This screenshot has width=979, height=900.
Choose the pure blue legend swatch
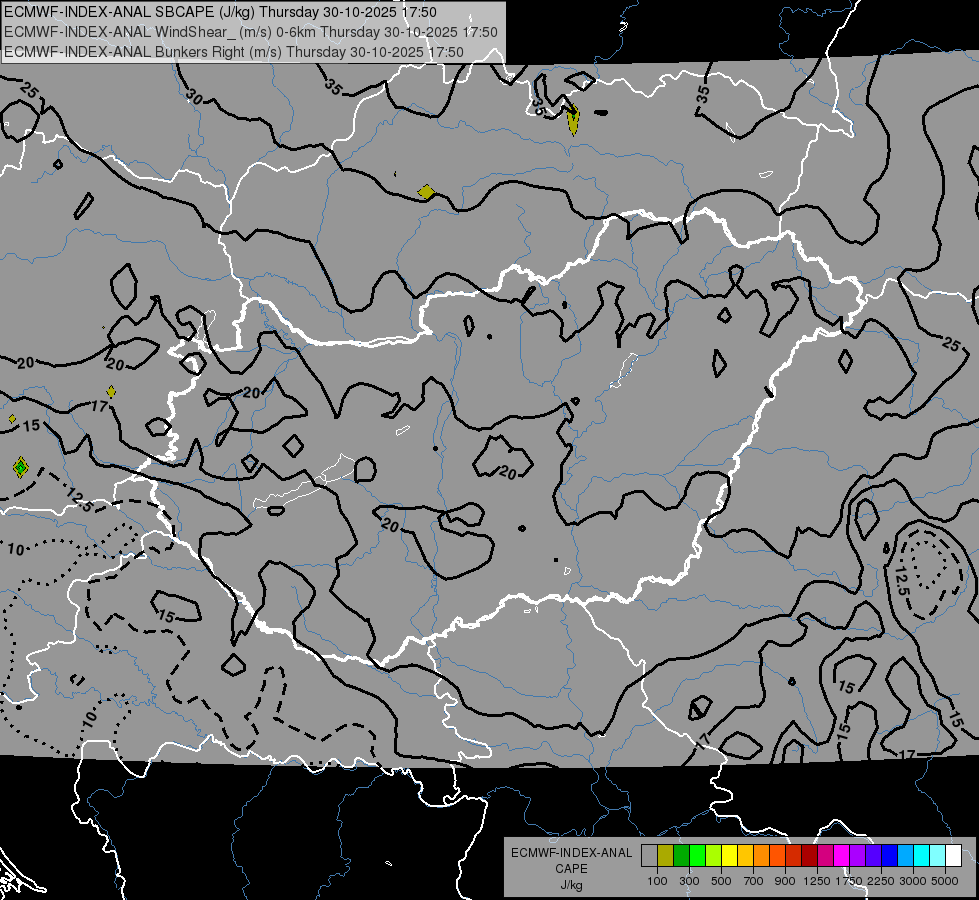890,856
